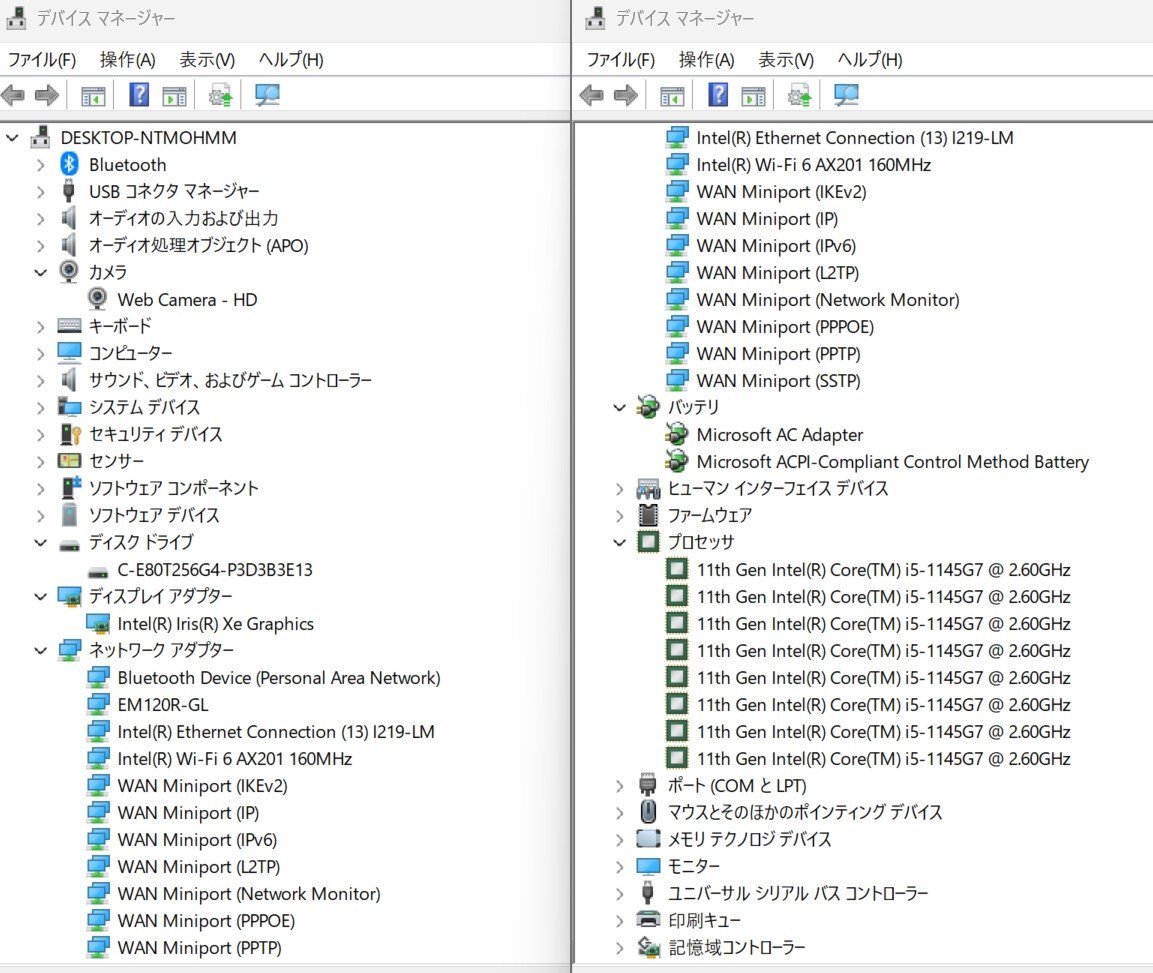The image size is (1153, 973).
Task: Expand the ポート (COM と LPT) category
Action: [619, 785]
